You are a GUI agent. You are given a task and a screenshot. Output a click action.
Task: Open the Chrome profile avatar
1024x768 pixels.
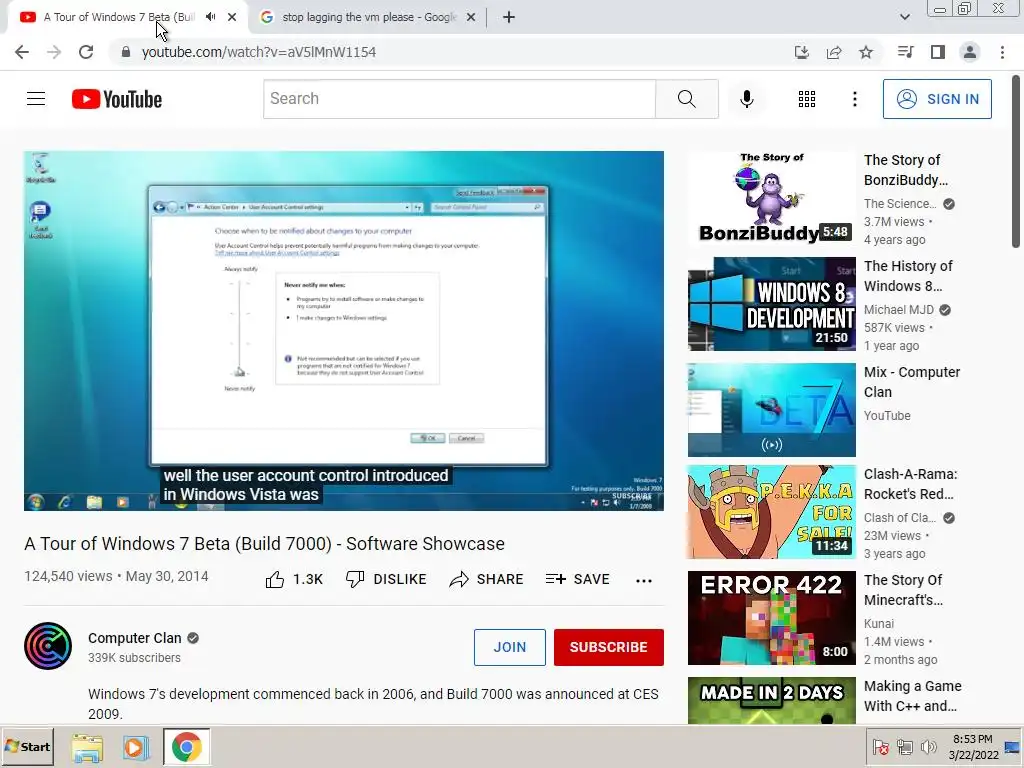[x=970, y=52]
